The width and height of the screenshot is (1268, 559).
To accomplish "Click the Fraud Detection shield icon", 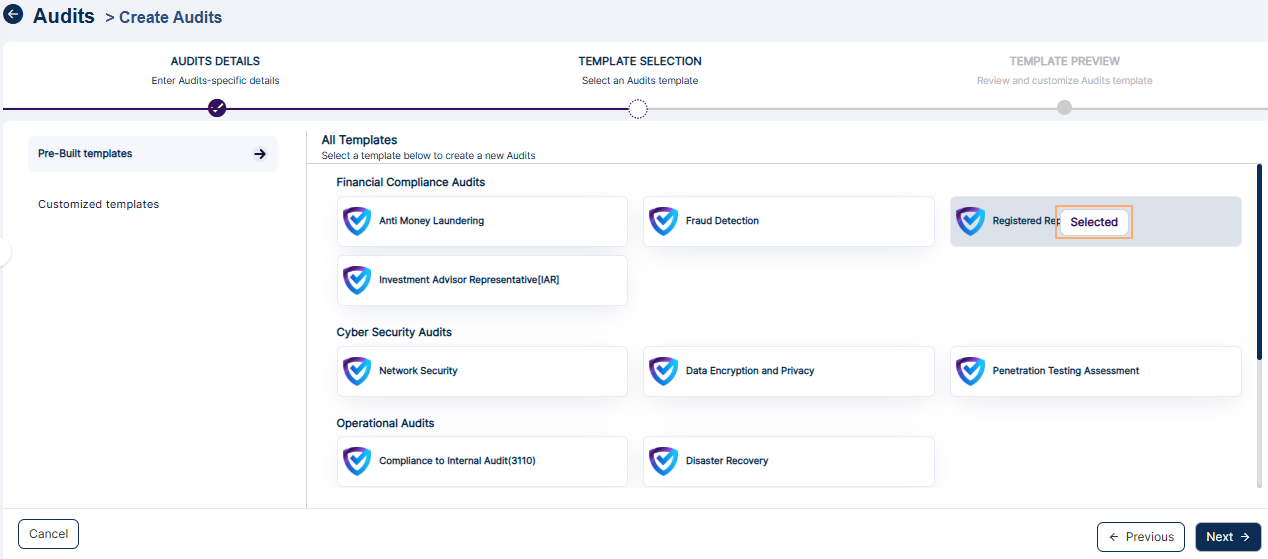I will (664, 221).
